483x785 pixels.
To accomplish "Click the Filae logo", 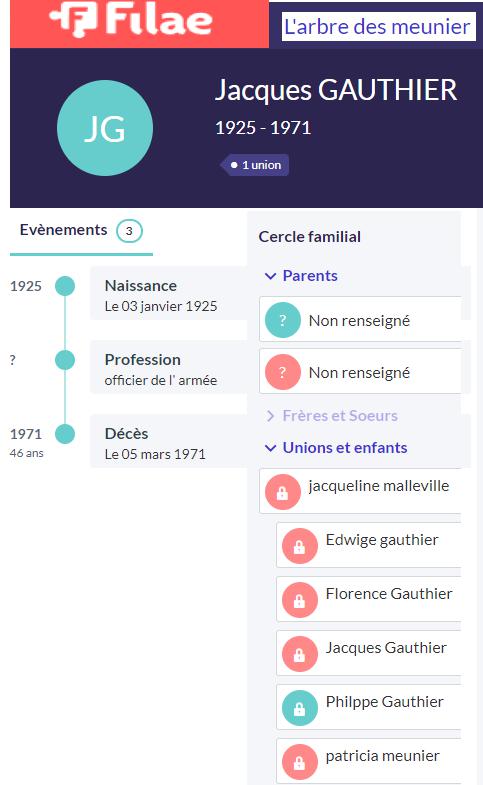I will coord(131,19).
